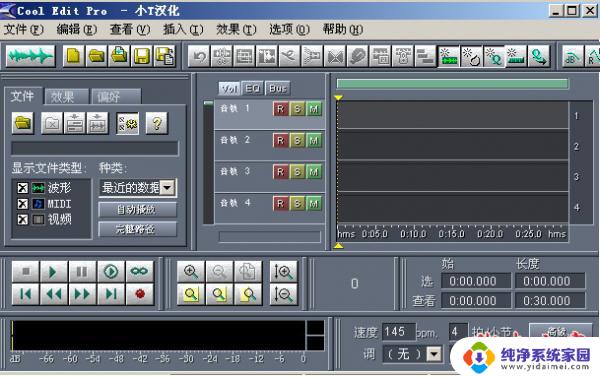Select the EQ track controls tab
600x377 pixels.
click(253, 89)
